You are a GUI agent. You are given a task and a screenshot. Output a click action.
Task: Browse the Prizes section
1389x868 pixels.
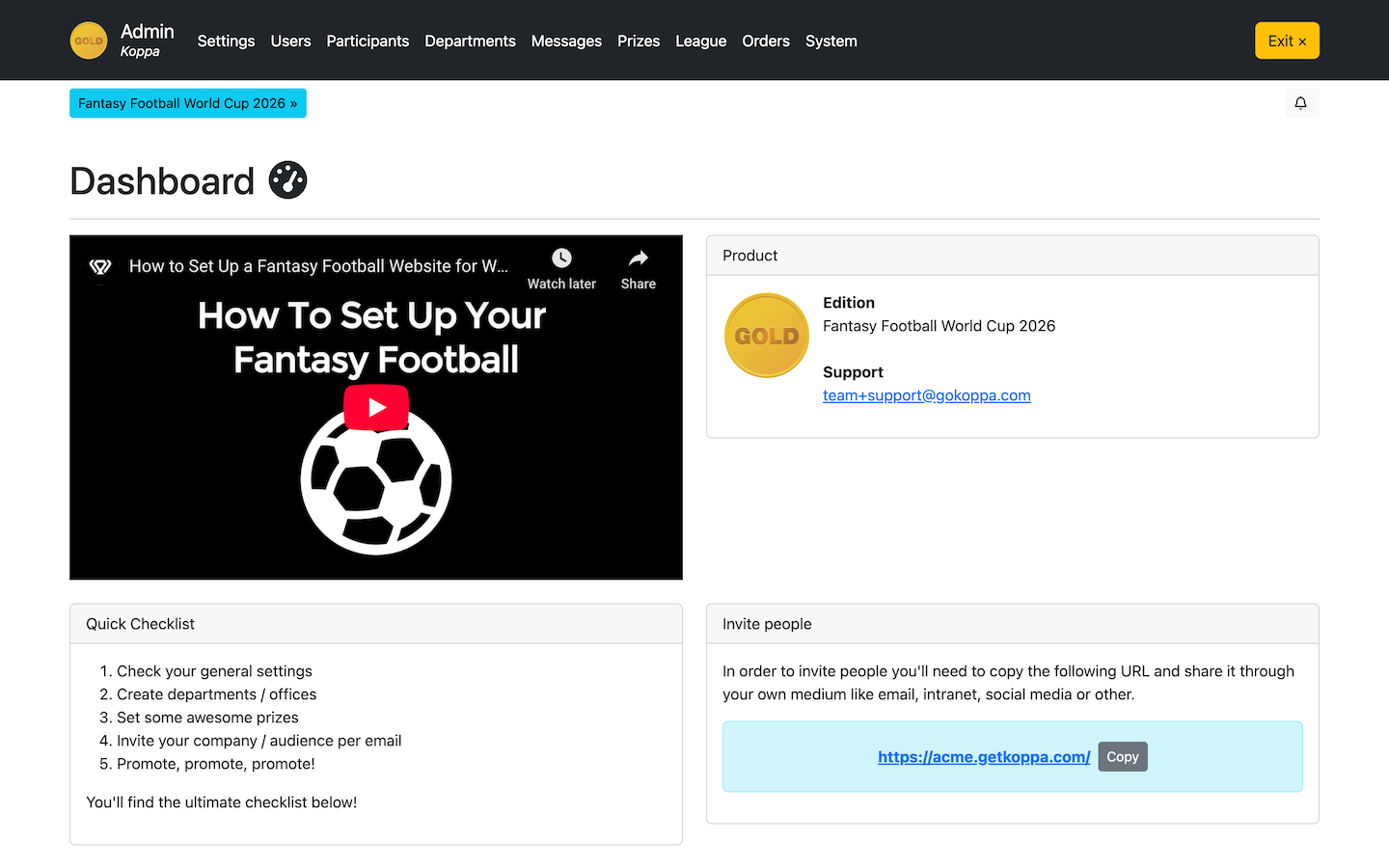(639, 41)
